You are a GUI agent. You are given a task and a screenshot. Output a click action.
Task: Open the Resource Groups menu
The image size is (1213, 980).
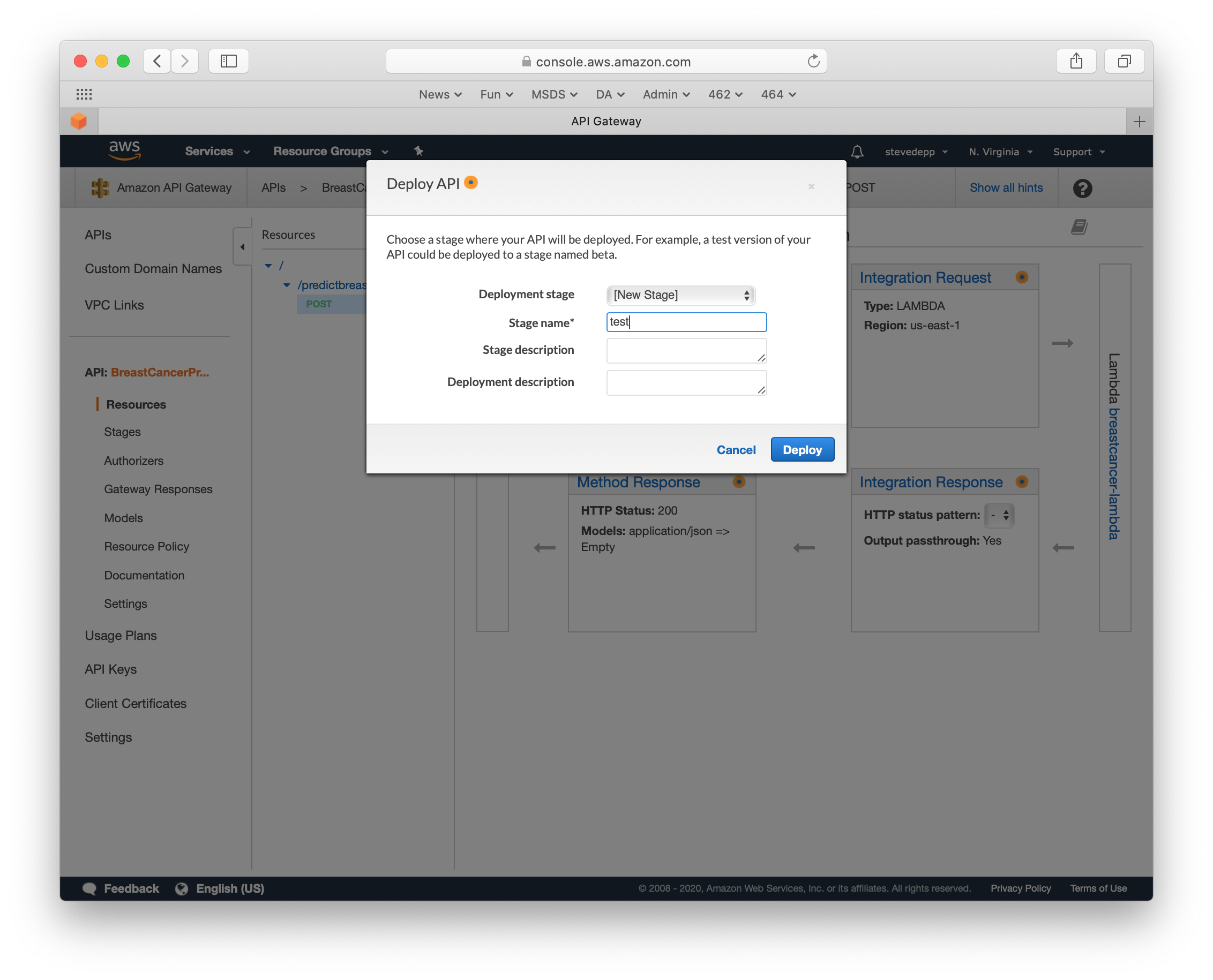point(331,152)
